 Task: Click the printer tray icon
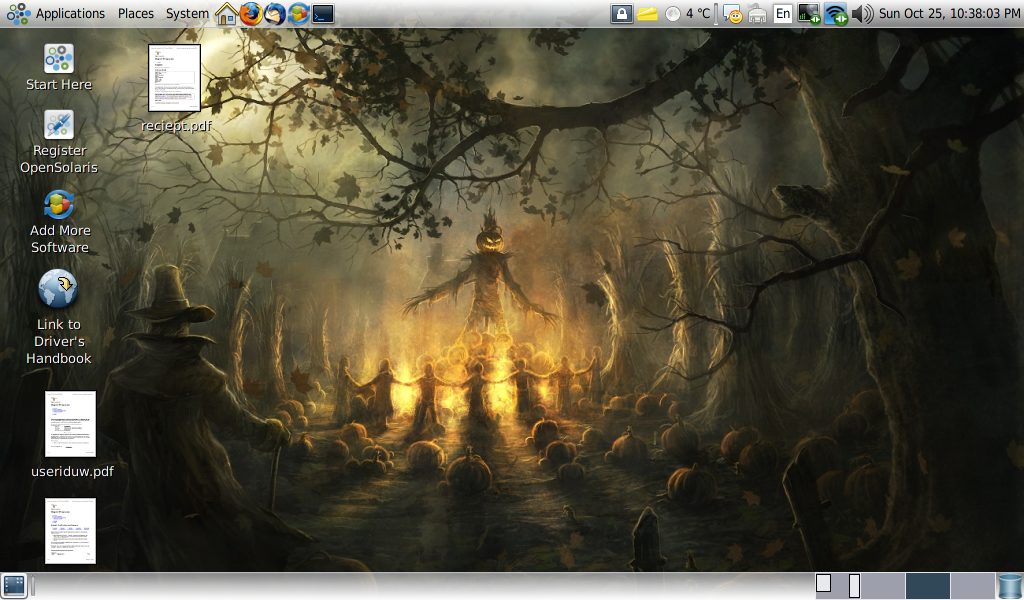(758, 14)
